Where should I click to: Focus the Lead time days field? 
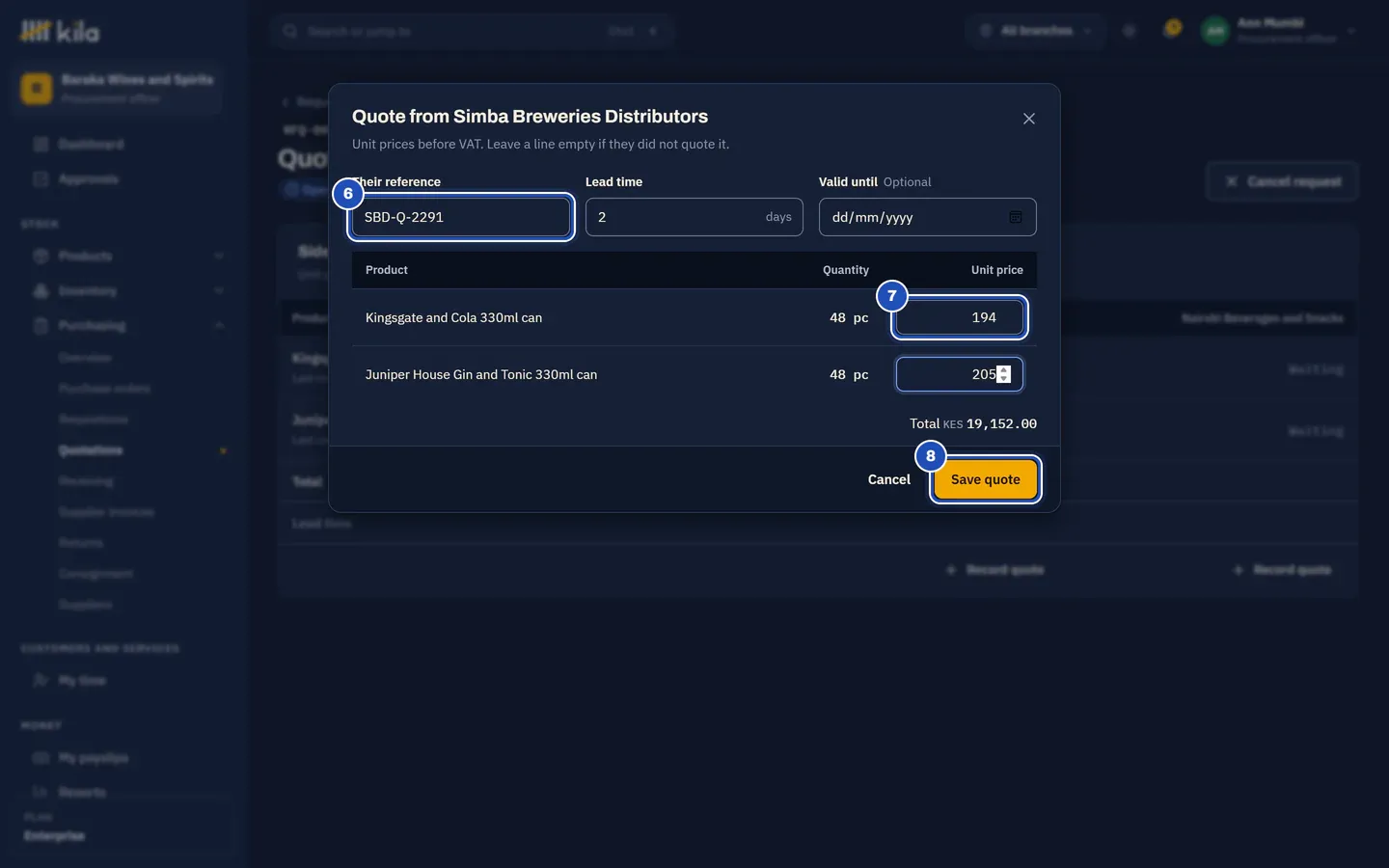coord(694,217)
